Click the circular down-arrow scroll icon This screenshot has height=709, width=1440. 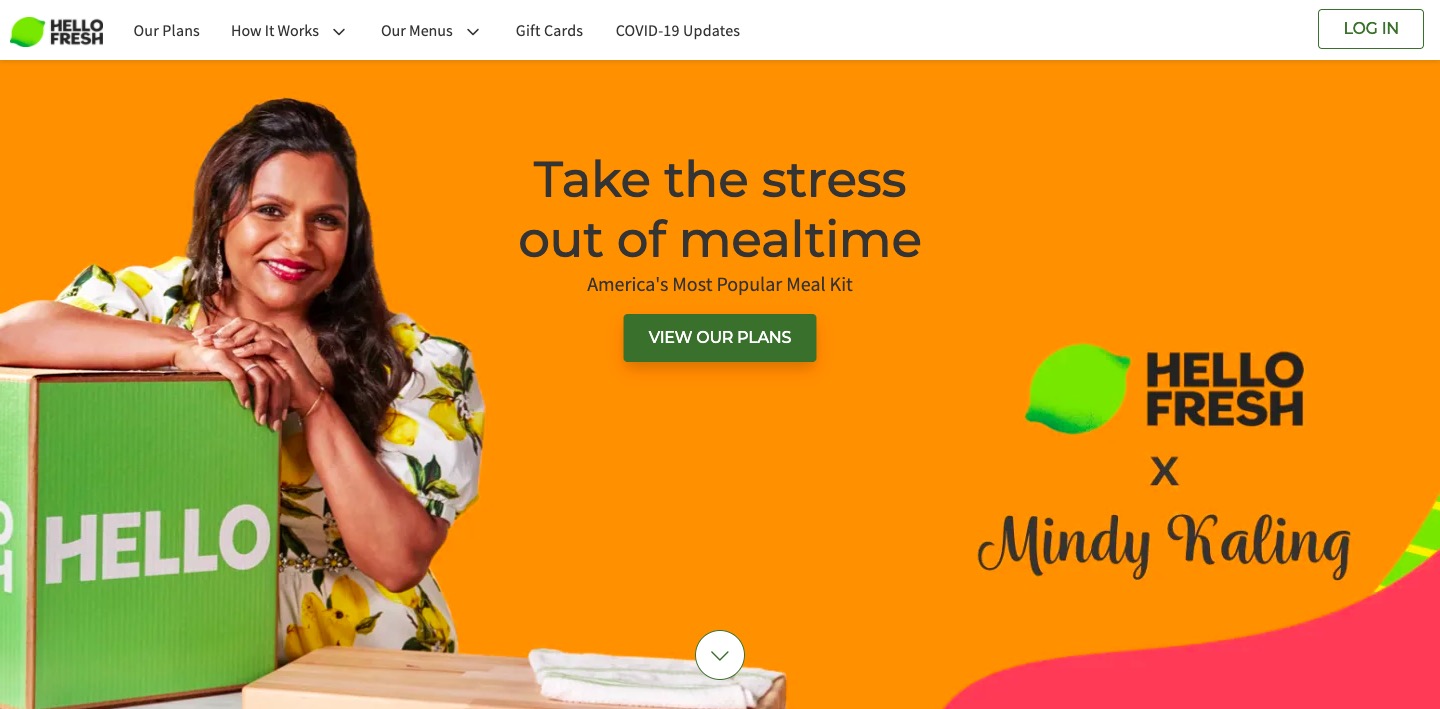[720, 655]
